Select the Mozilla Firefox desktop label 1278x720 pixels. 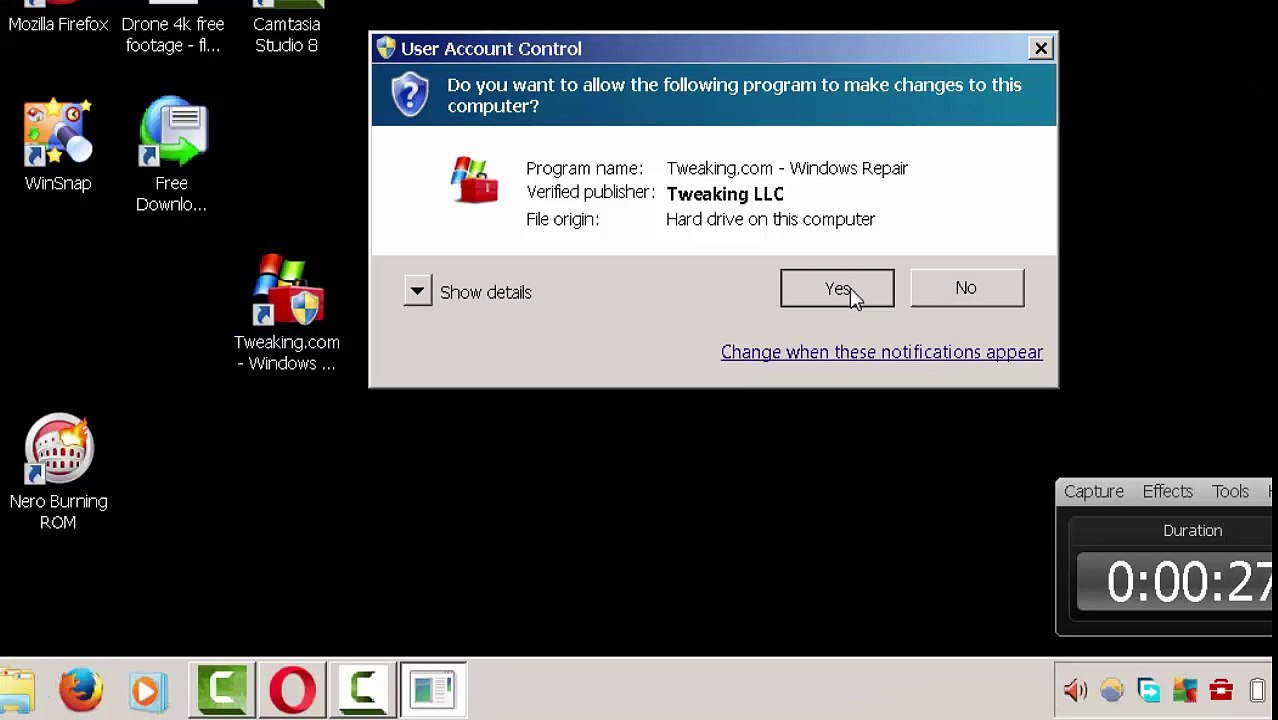[x=58, y=24]
